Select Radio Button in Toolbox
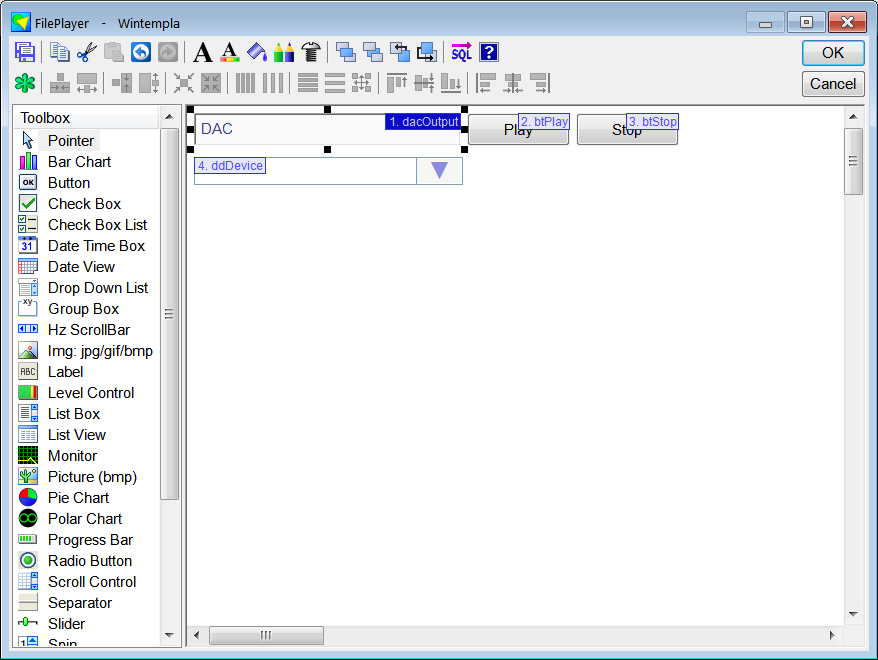Viewport: 878px width, 660px height. coord(90,561)
